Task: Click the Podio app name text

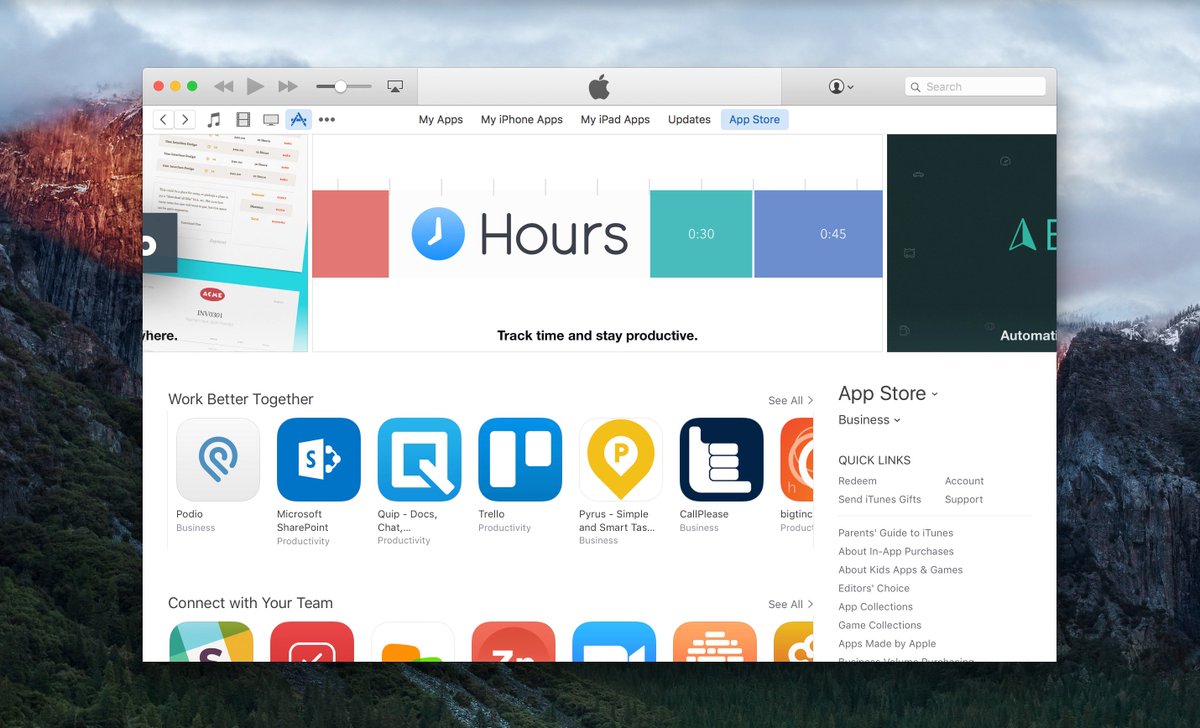Action: tap(189, 514)
